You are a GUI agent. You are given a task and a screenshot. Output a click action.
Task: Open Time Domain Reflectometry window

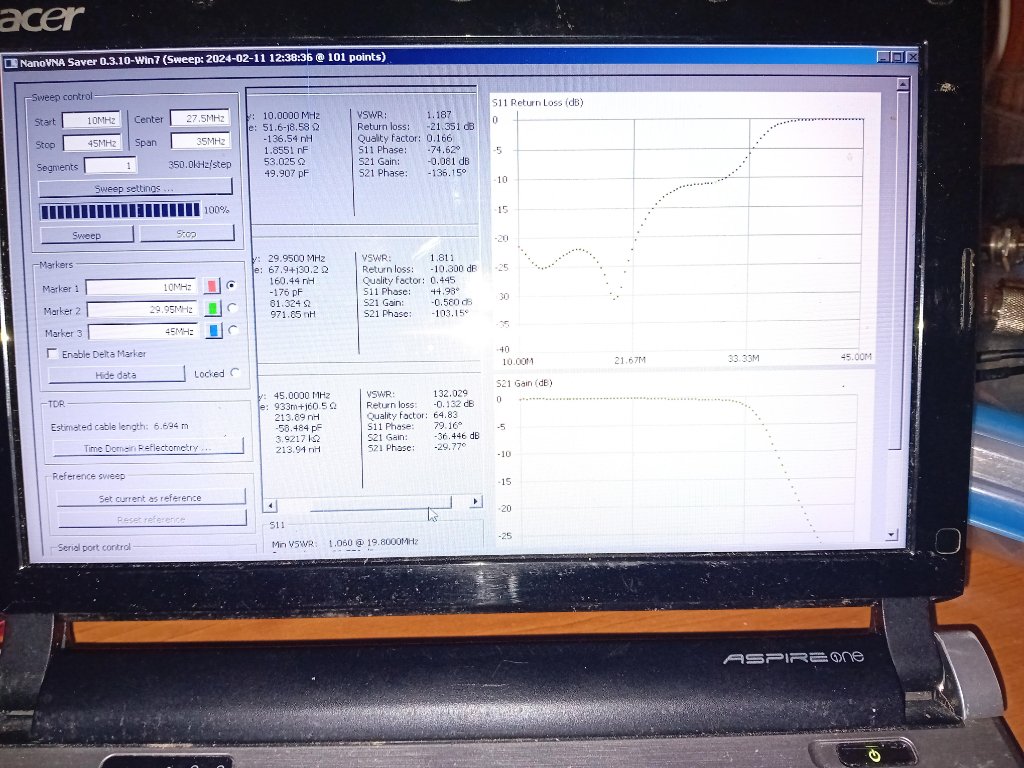pos(148,447)
